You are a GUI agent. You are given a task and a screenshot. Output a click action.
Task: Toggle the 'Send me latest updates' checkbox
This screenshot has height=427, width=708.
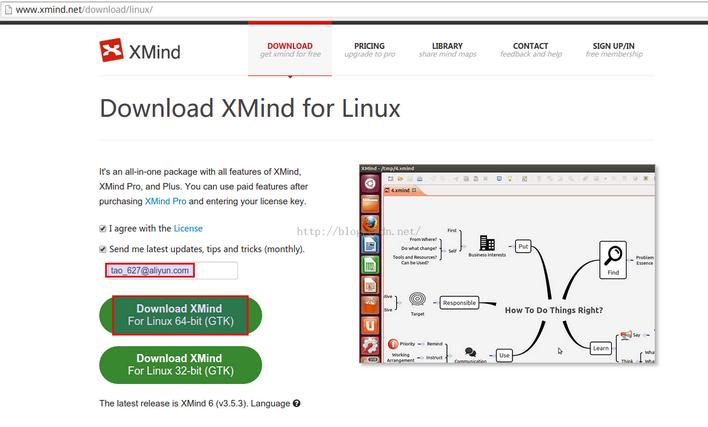(103, 249)
